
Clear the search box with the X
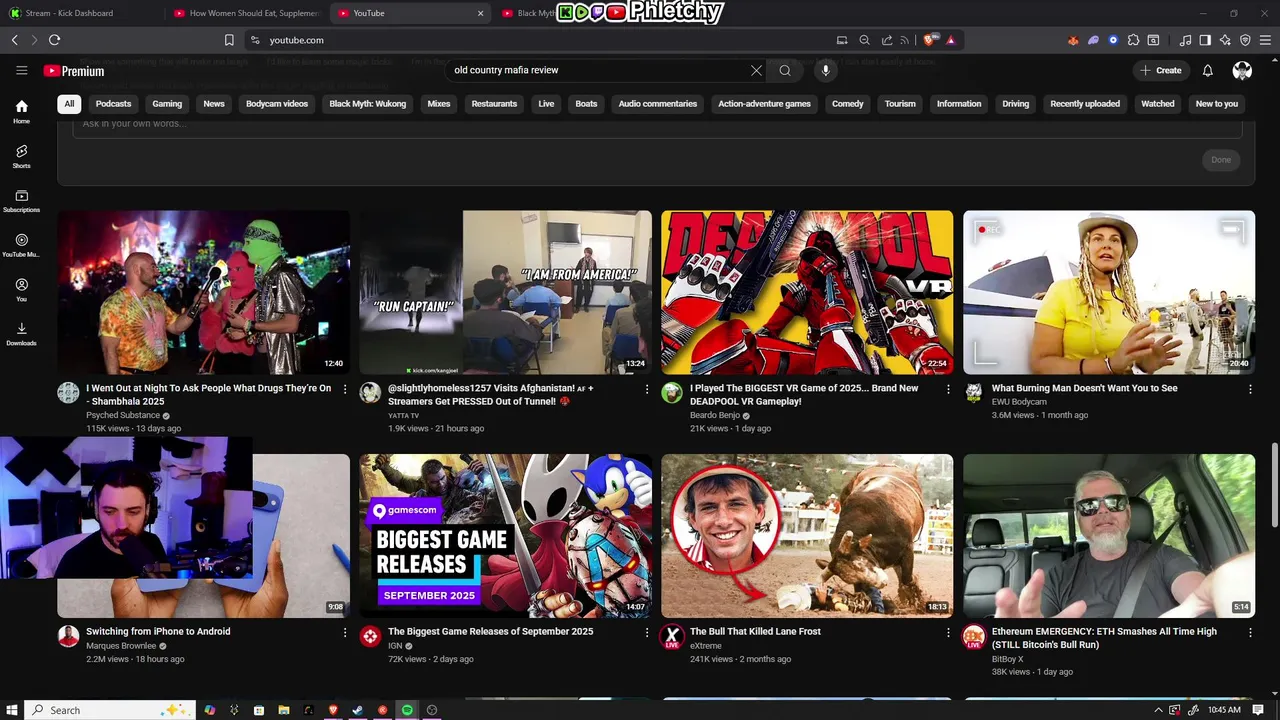coord(756,70)
